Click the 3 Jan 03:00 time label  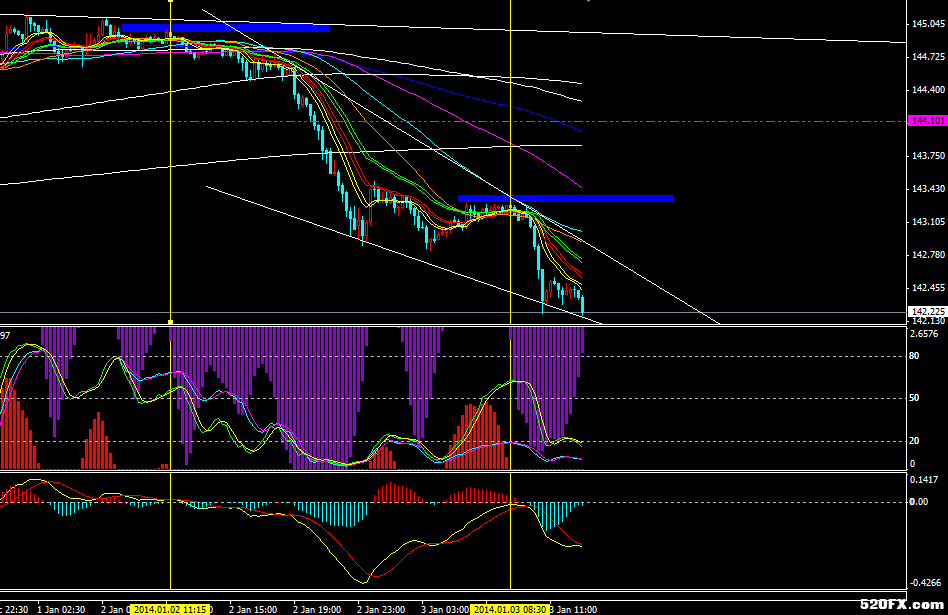[445, 610]
